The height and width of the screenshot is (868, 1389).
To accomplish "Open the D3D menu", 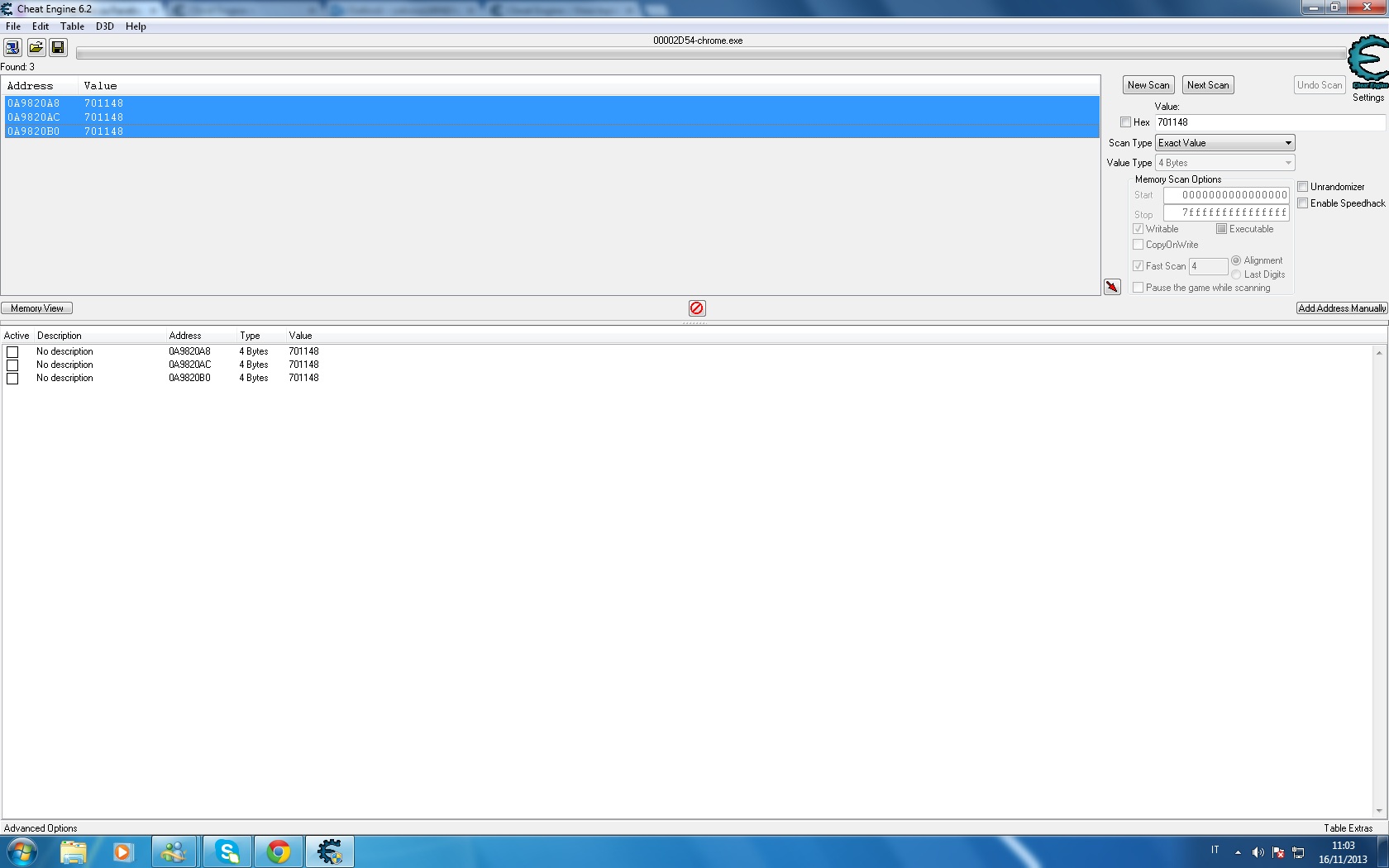I will pos(104,26).
